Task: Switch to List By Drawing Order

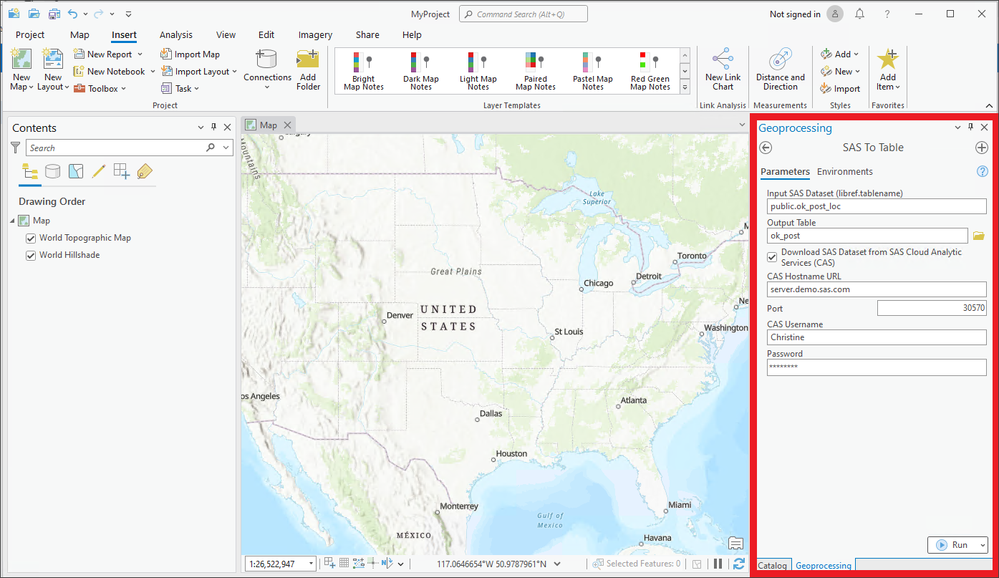Action: coord(30,171)
